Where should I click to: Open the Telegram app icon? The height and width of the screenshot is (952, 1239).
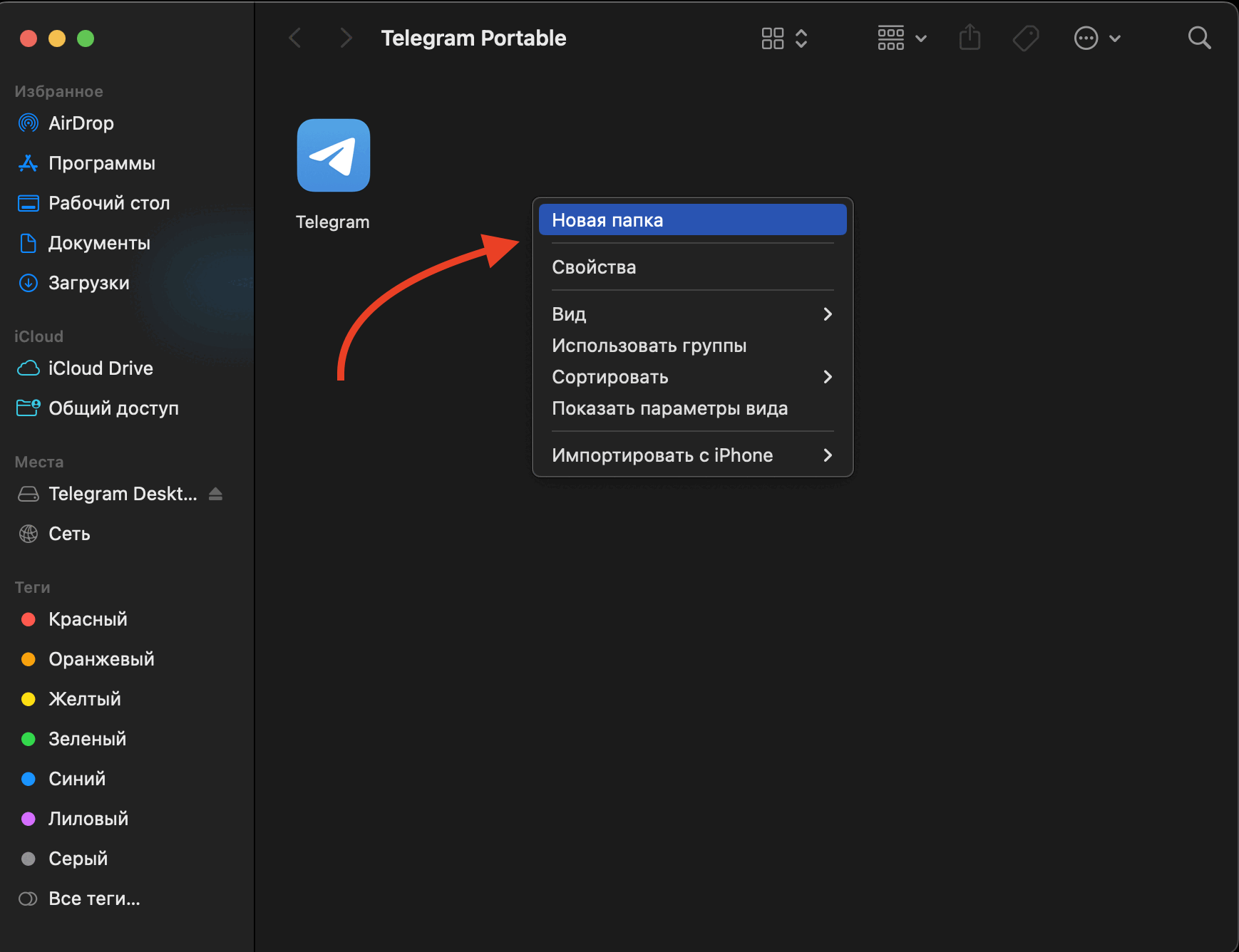coord(333,155)
